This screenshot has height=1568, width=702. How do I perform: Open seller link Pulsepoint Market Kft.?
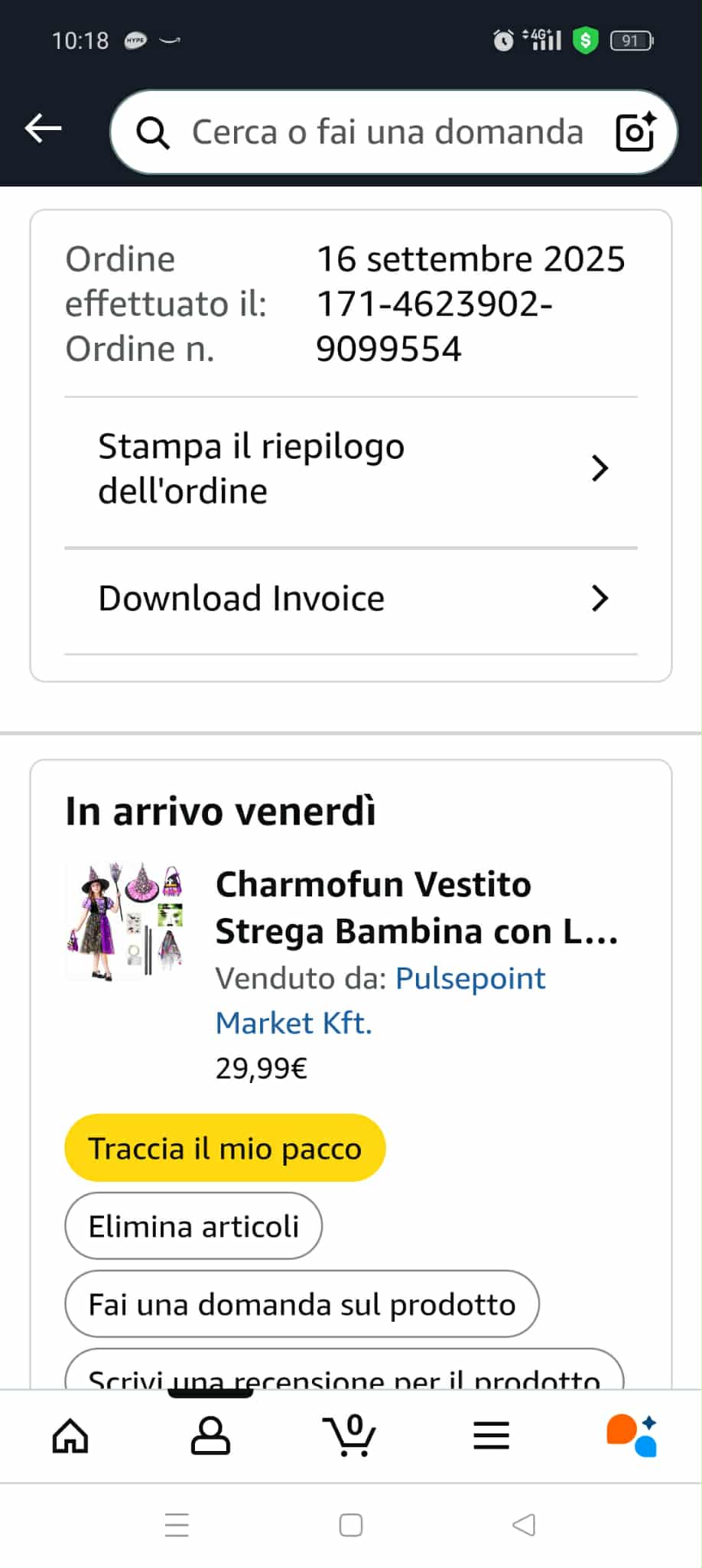[x=380, y=1000]
